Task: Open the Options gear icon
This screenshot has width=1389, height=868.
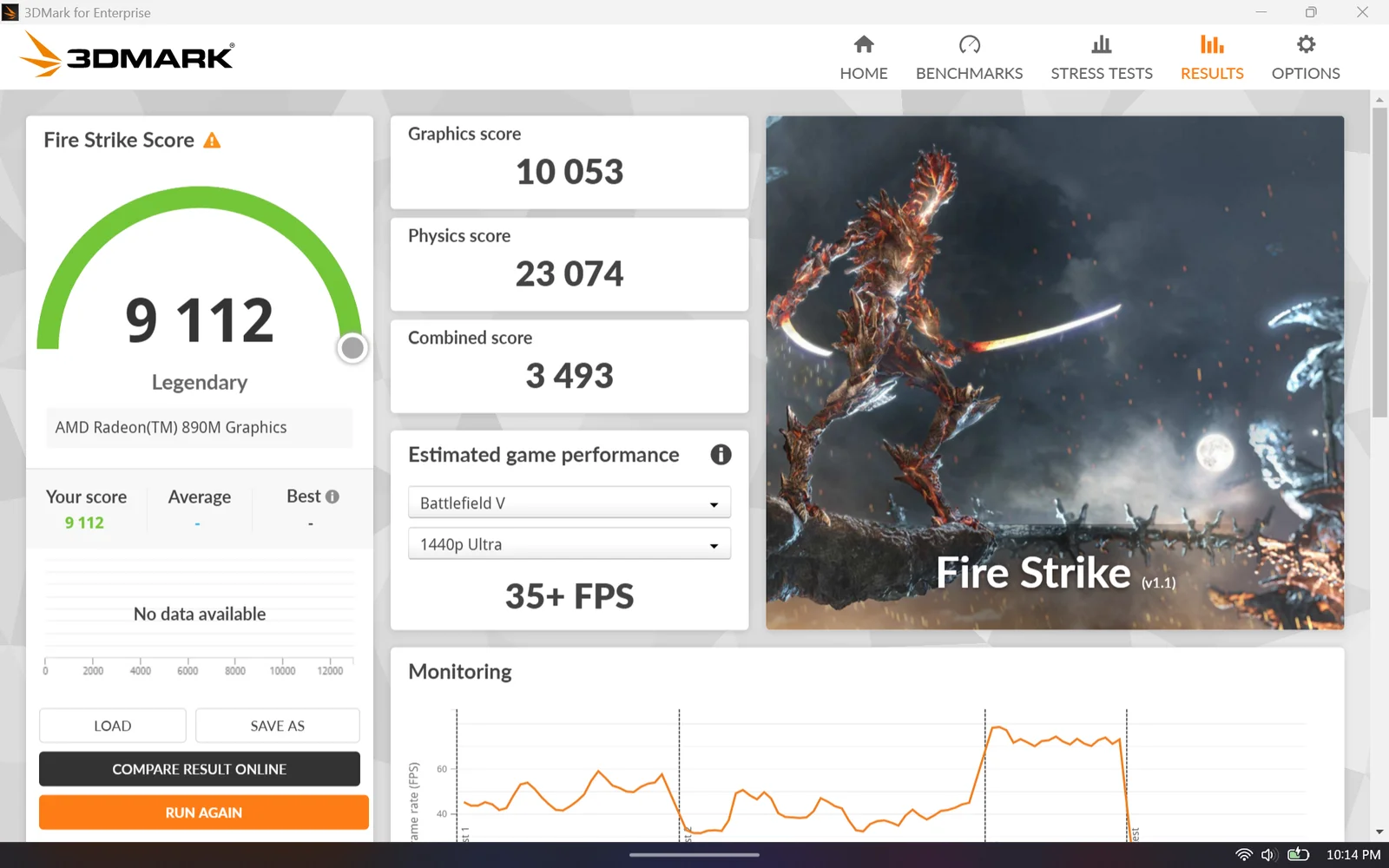Action: [1305, 44]
